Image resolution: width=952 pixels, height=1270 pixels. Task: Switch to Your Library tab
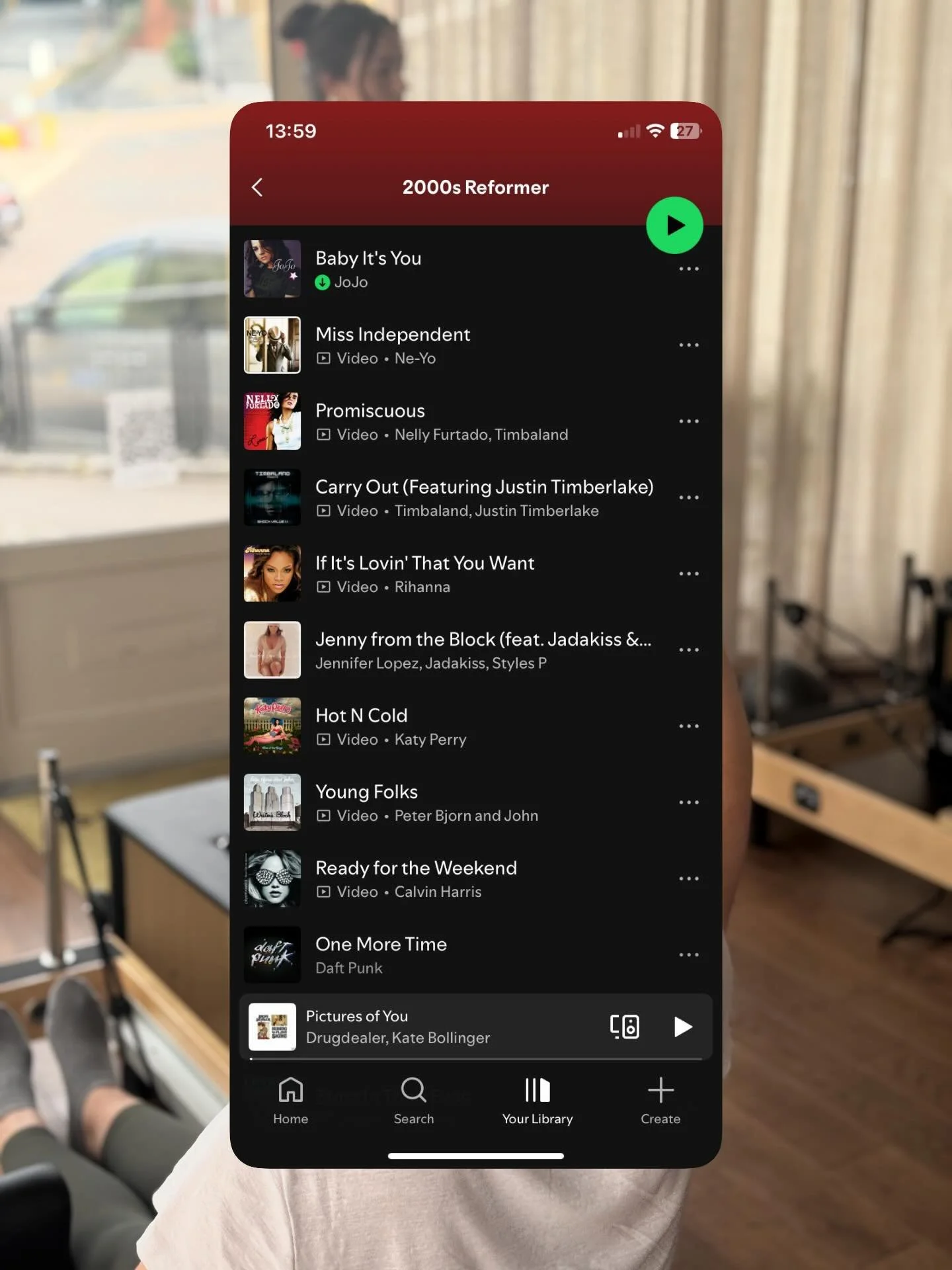click(537, 1101)
